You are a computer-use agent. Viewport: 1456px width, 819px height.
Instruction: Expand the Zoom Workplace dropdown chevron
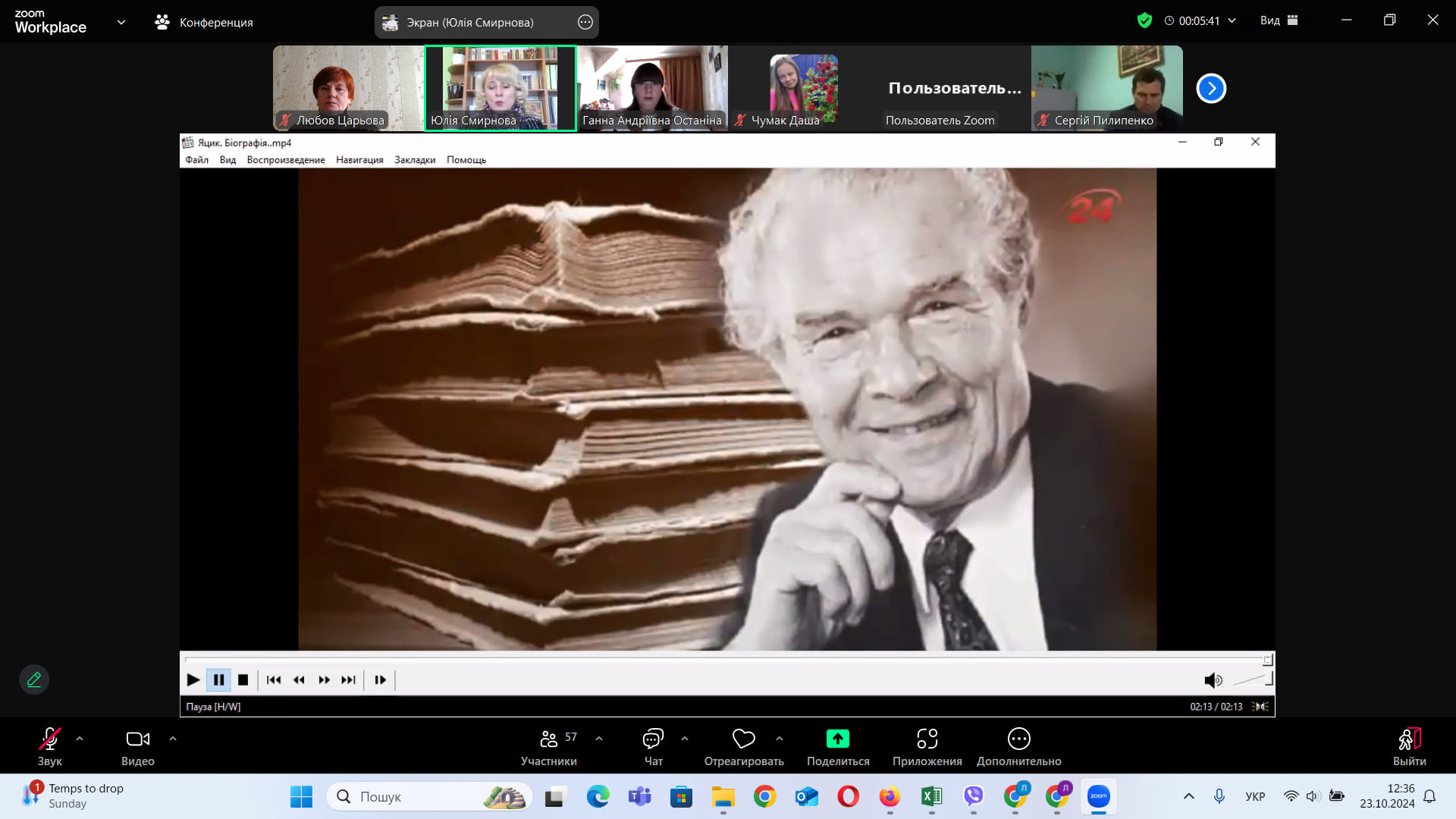121,22
